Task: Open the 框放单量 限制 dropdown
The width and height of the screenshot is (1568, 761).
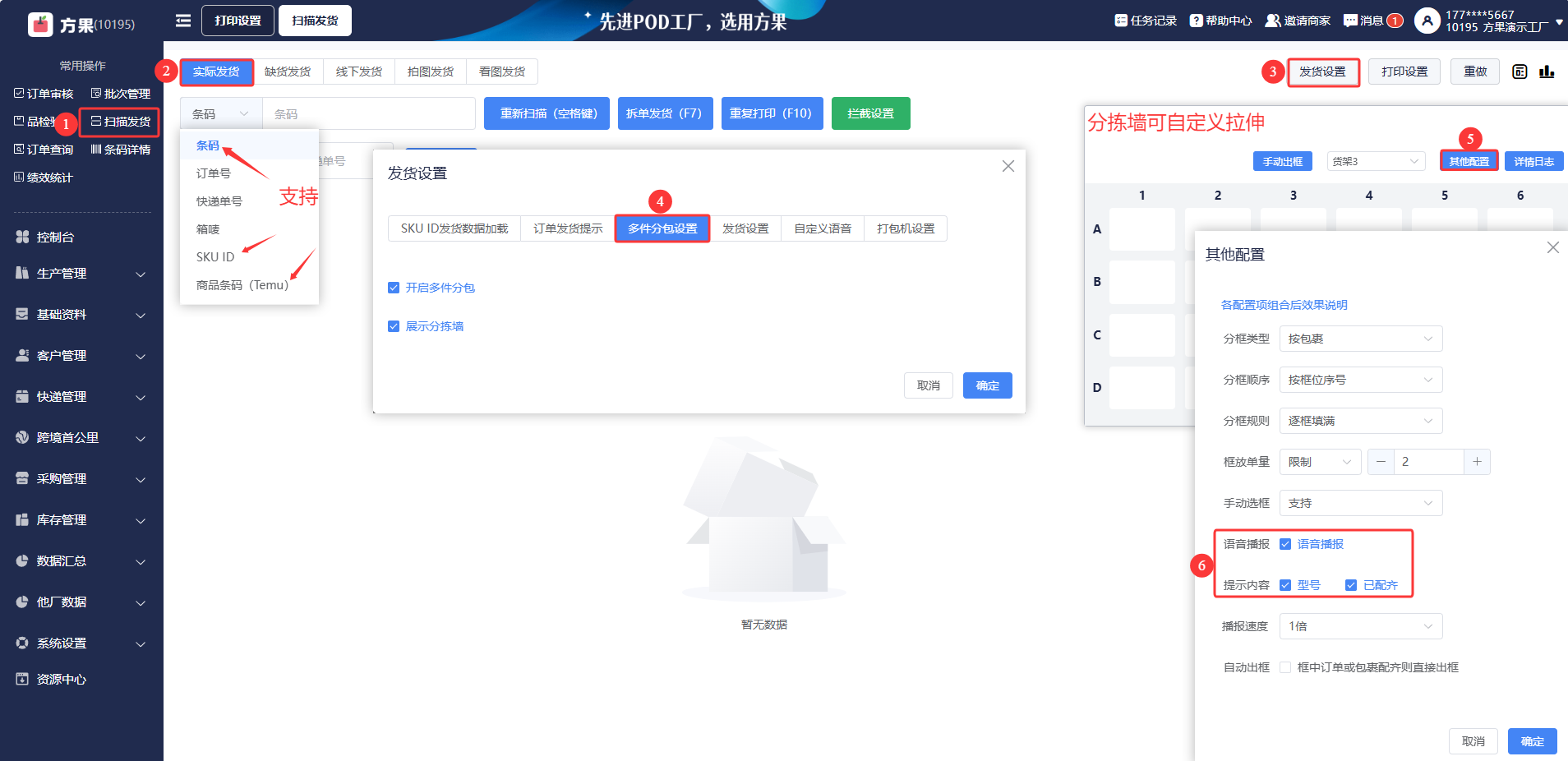Action: [x=1320, y=462]
